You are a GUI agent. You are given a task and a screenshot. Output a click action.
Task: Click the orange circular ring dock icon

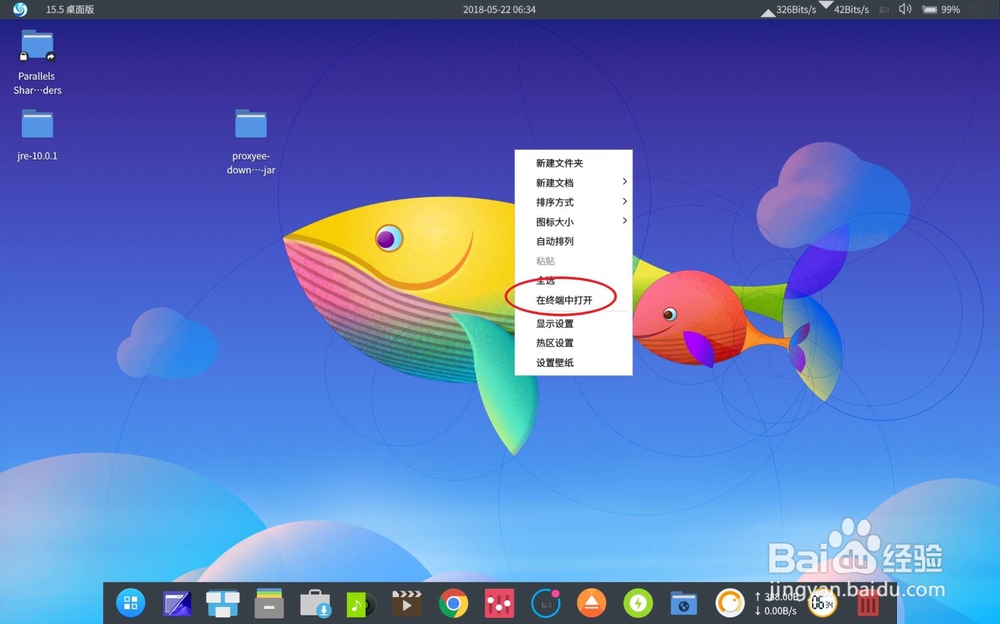(x=730, y=603)
